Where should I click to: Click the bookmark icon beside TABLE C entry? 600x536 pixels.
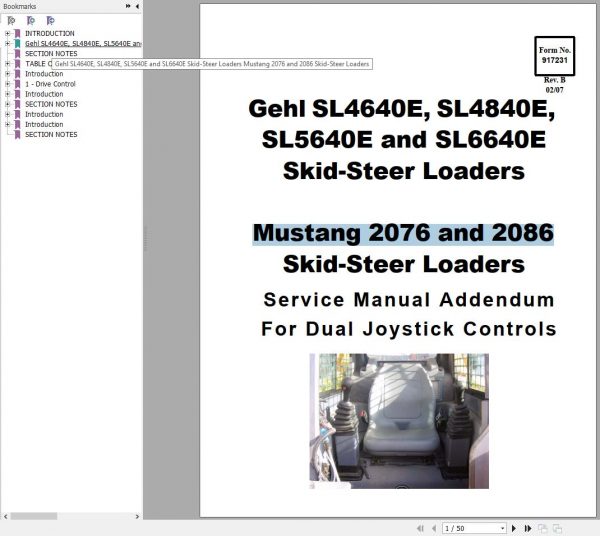point(17,64)
